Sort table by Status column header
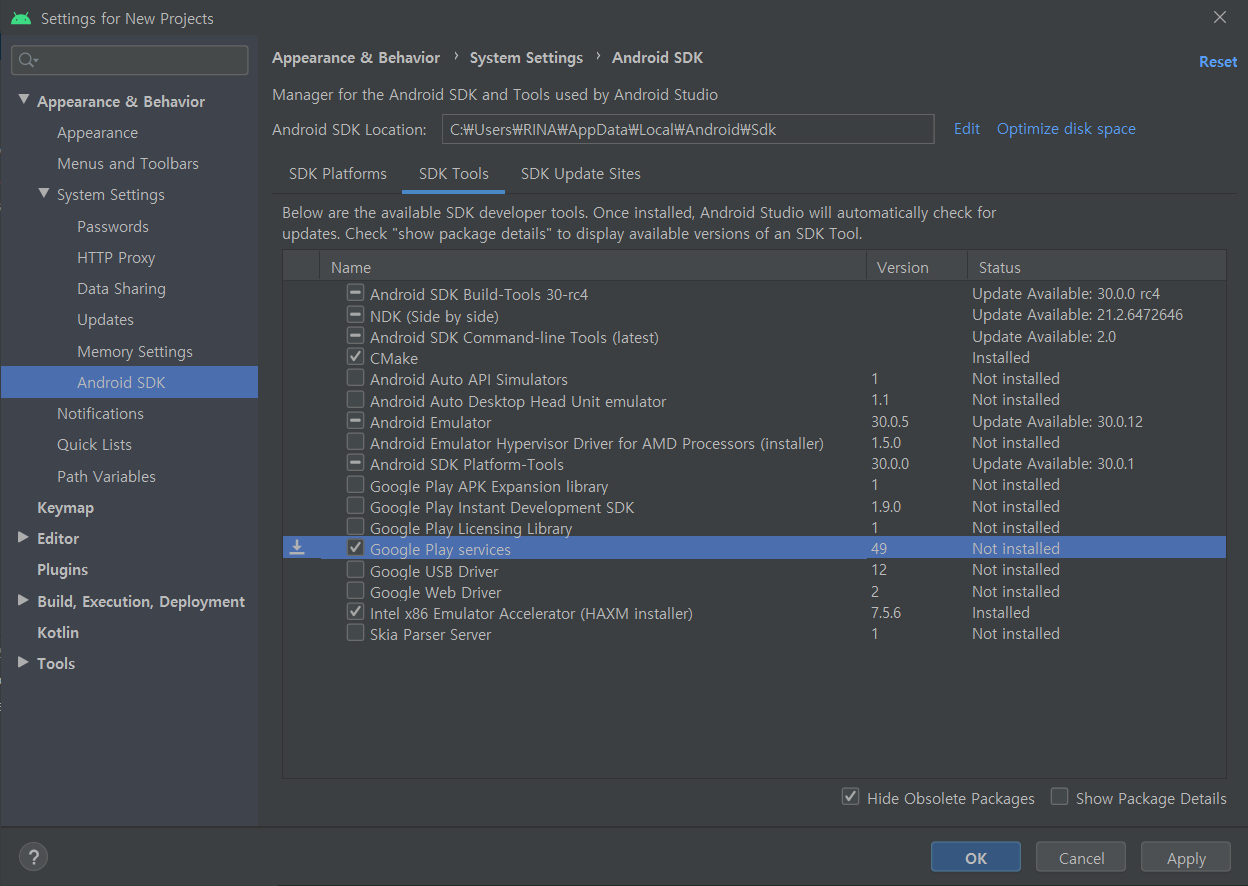 coord(1096,267)
